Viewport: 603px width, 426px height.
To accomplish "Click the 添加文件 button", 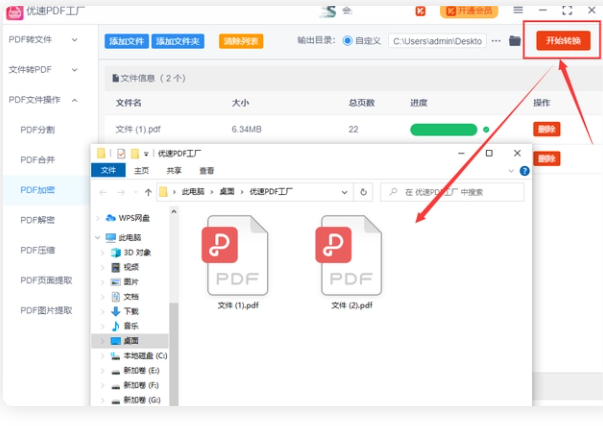I will [x=127, y=41].
